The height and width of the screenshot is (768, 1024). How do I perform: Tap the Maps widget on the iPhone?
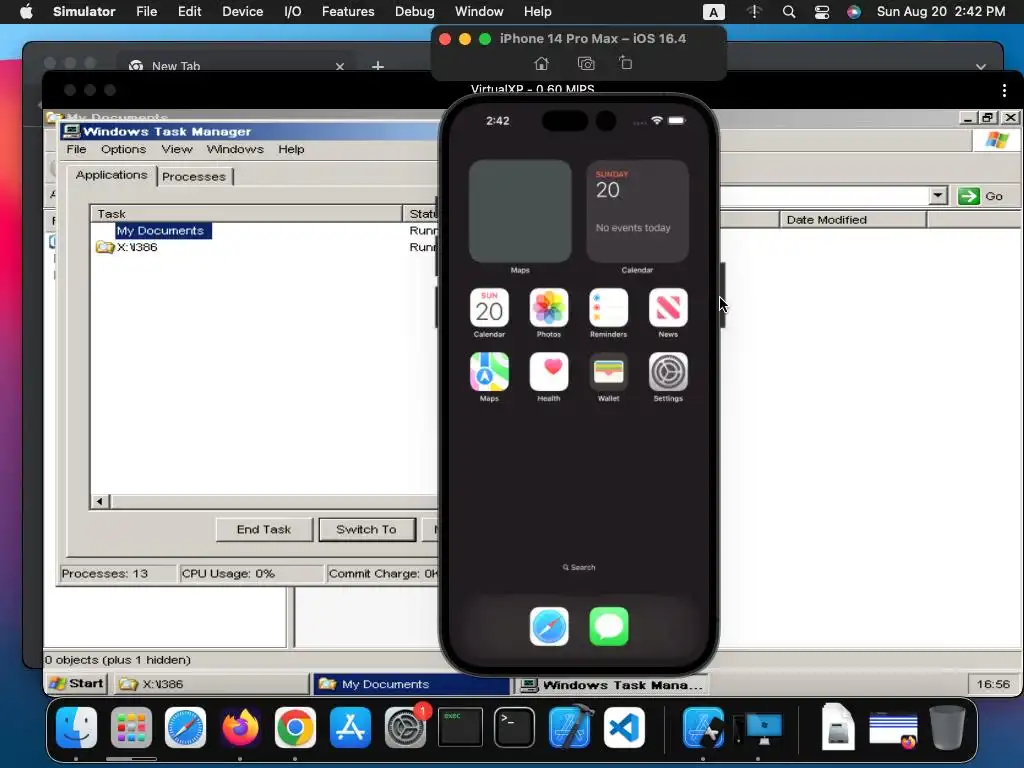[520, 211]
